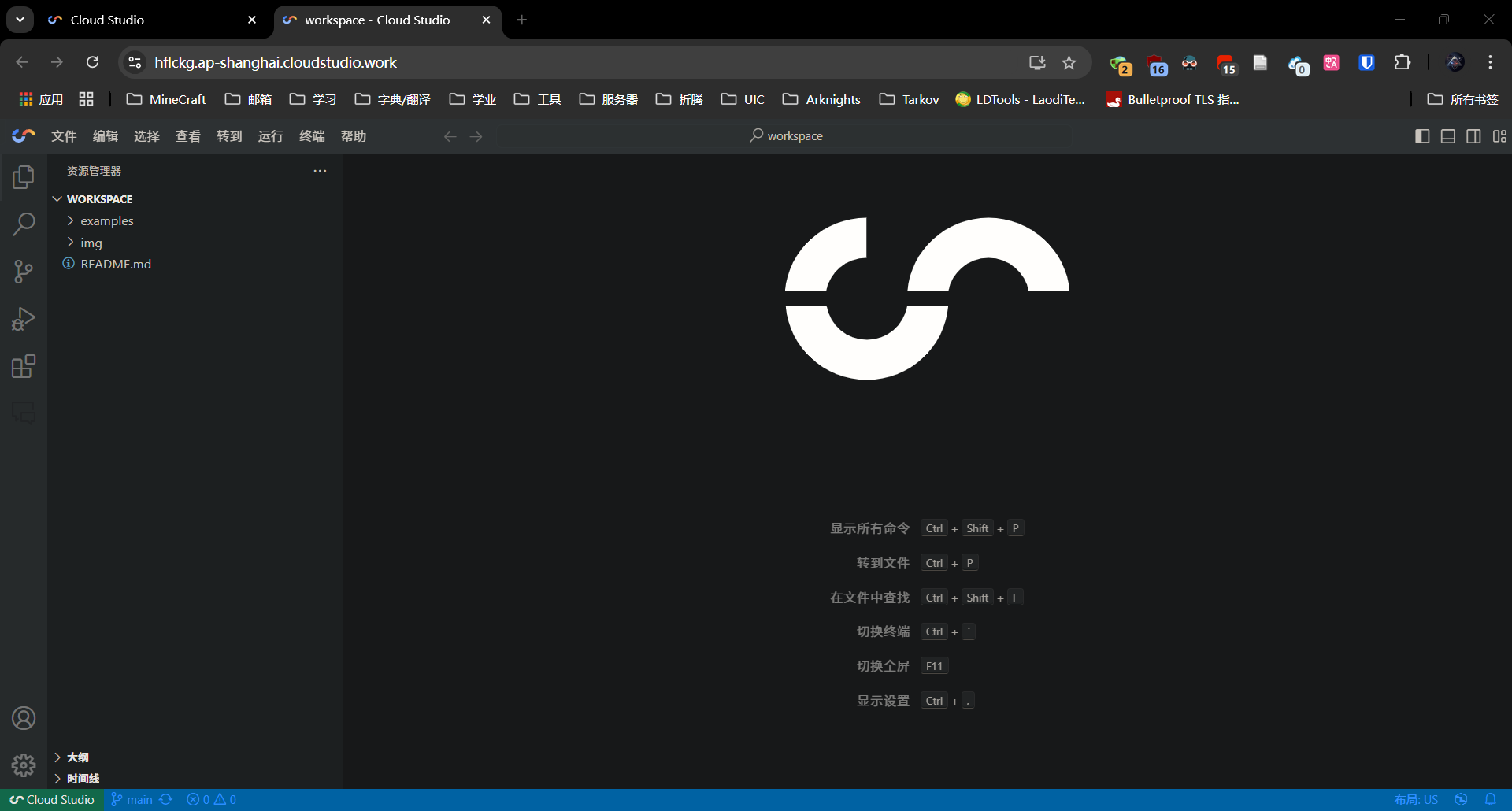The image size is (1512, 811).
Task: Open the Extensions view
Action: [x=24, y=366]
